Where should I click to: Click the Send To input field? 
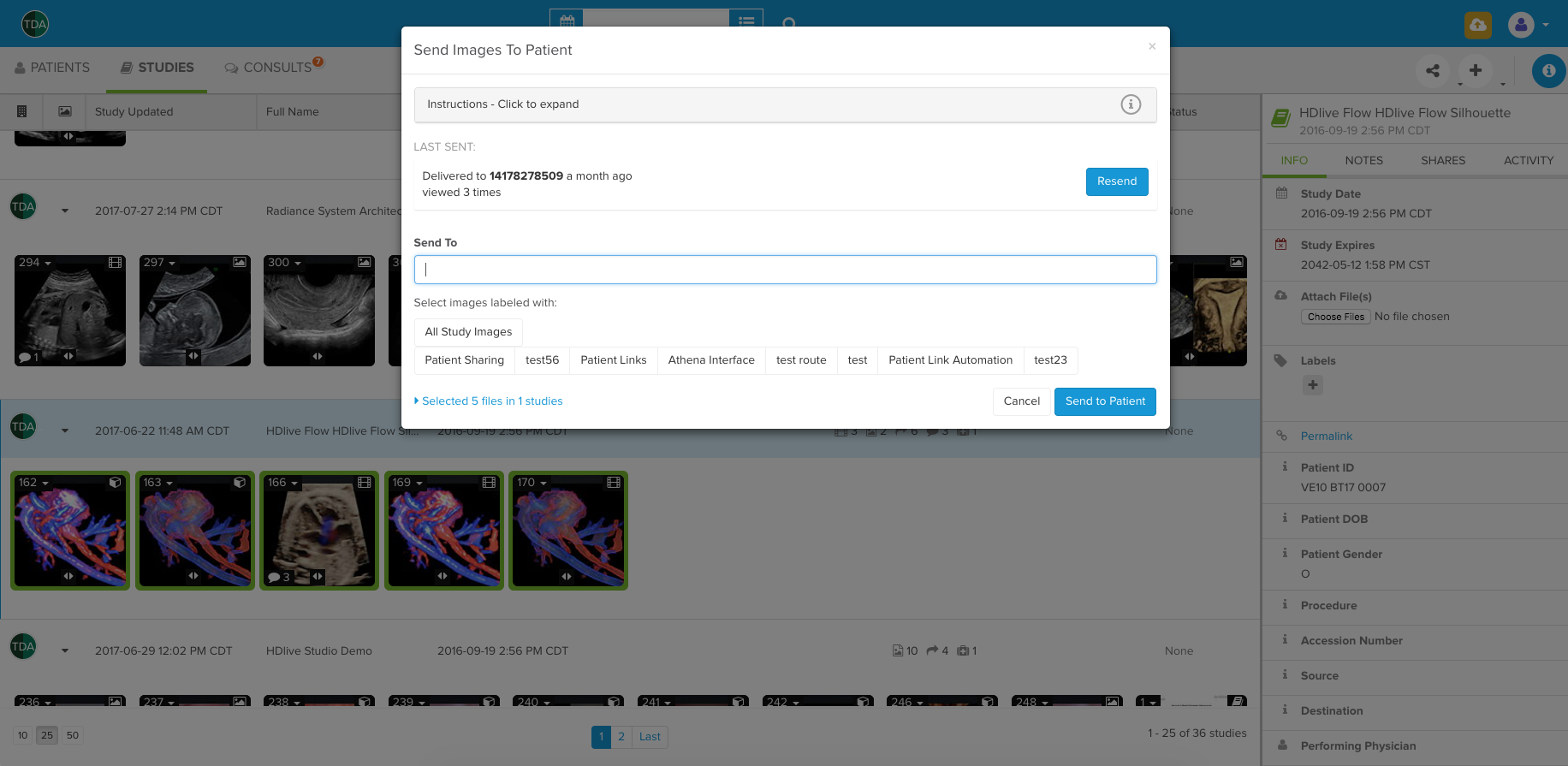(785, 270)
